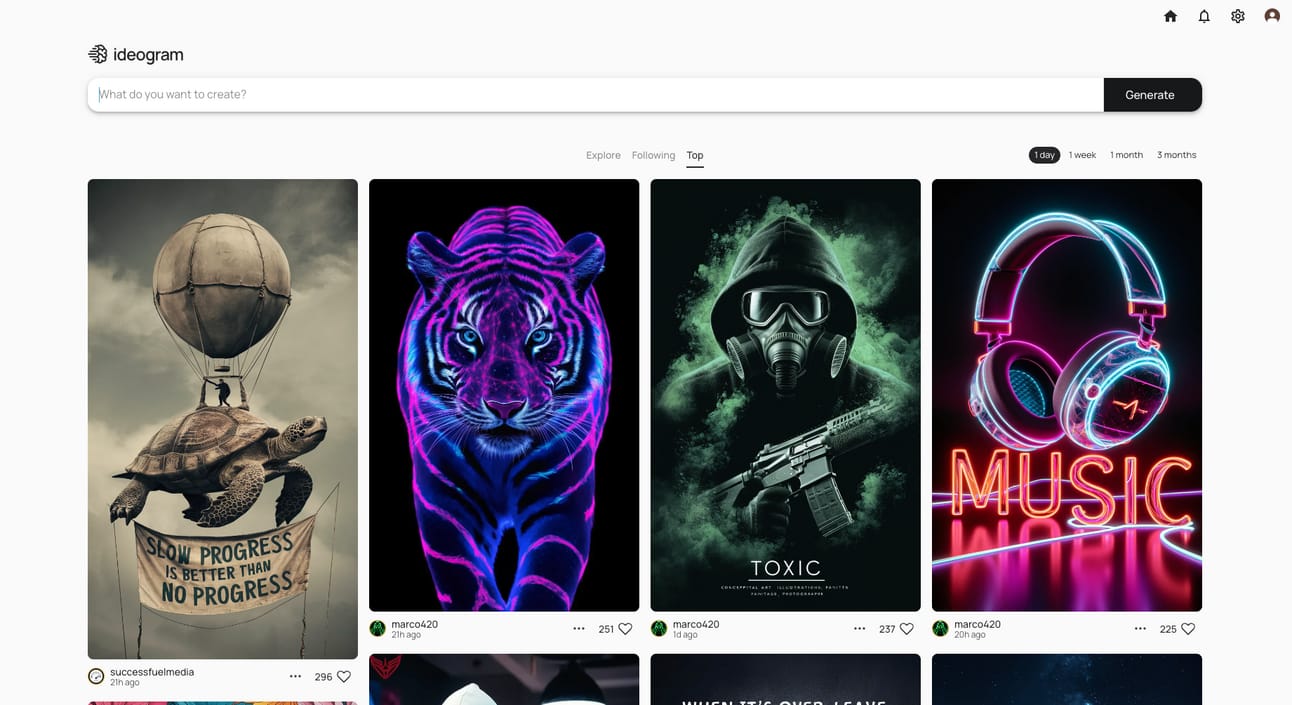Open more options for the MUSIC post

pyautogui.click(x=1140, y=629)
